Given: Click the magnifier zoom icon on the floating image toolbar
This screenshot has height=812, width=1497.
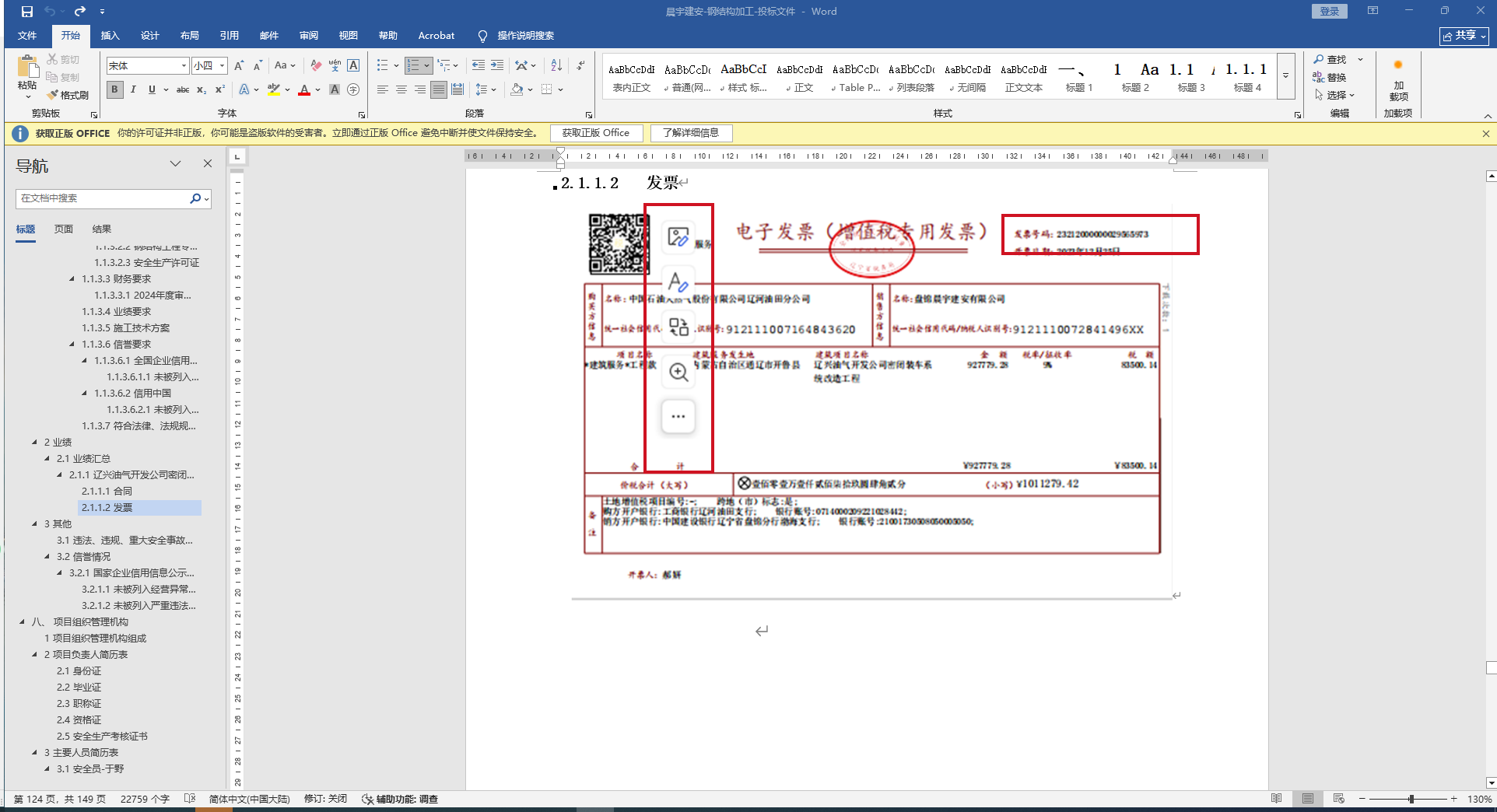Looking at the screenshot, I should [x=678, y=373].
